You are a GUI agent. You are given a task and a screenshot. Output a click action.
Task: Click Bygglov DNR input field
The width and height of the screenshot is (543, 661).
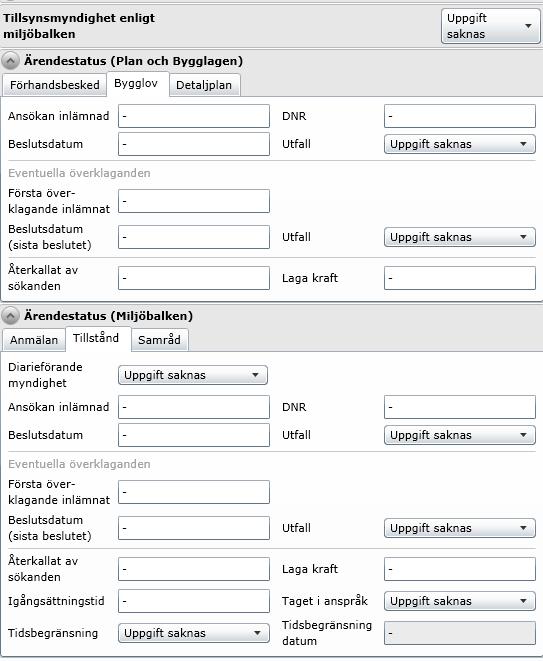point(460,116)
